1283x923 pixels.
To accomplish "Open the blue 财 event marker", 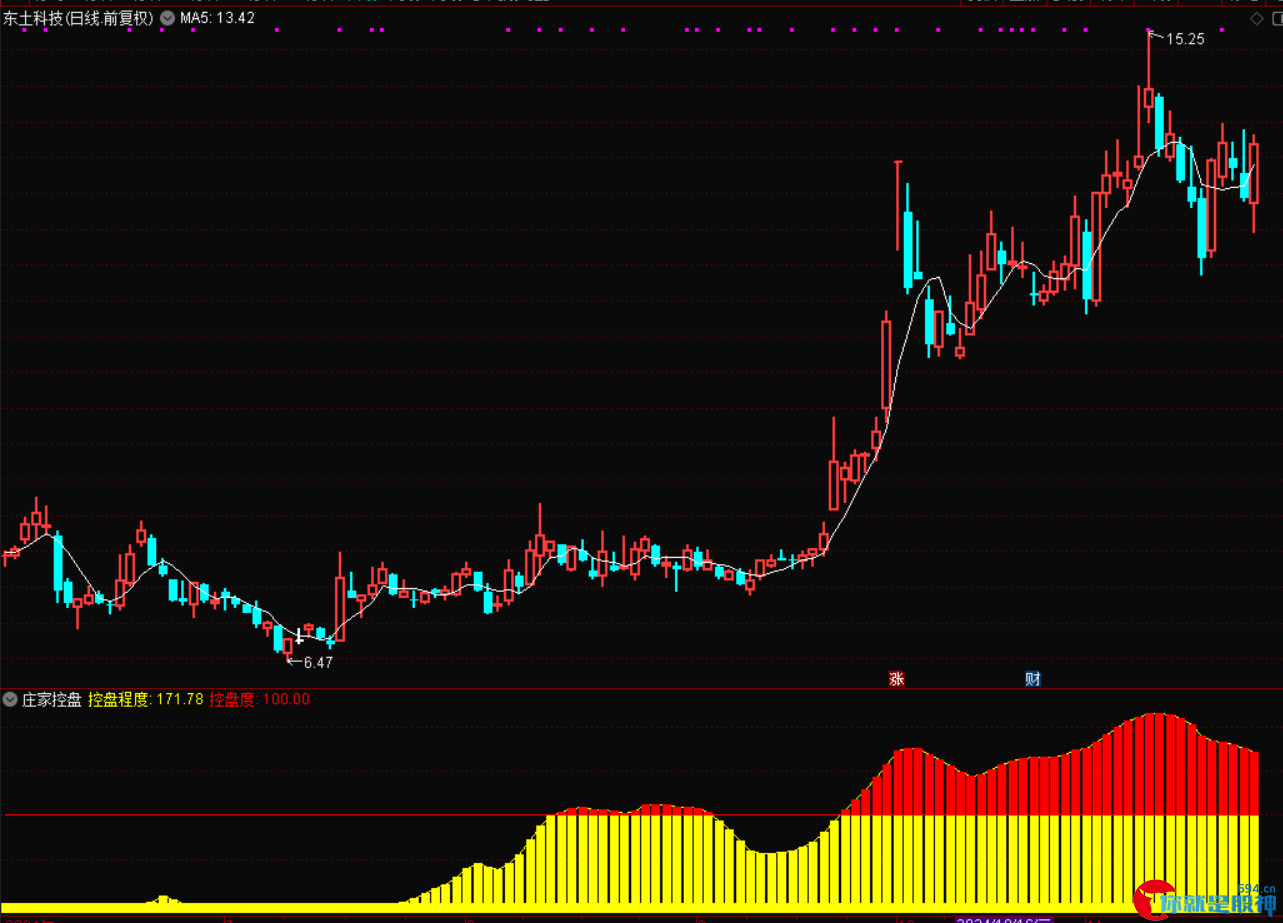I will pyautogui.click(x=1033, y=679).
